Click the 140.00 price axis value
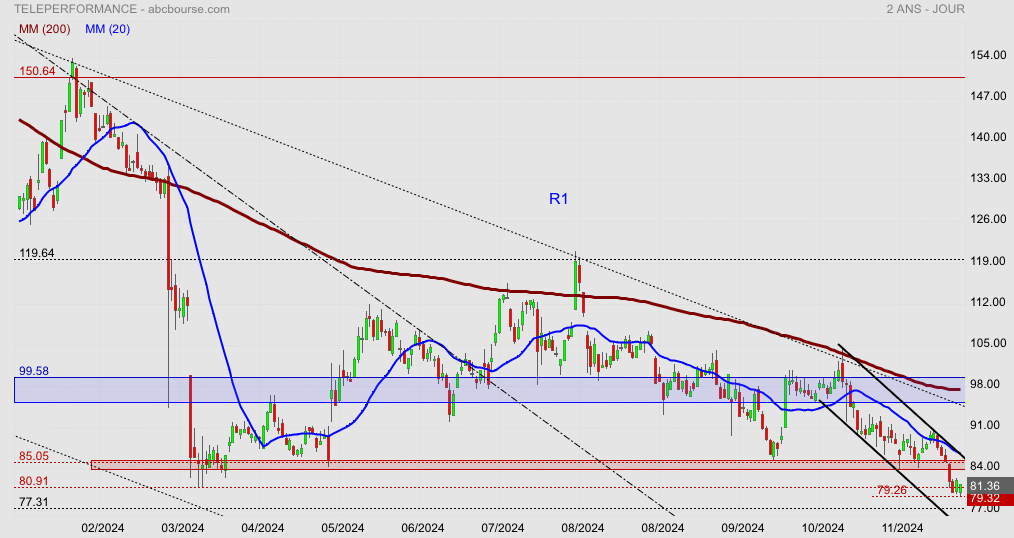The image size is (1014, 538). pos(988,137)
